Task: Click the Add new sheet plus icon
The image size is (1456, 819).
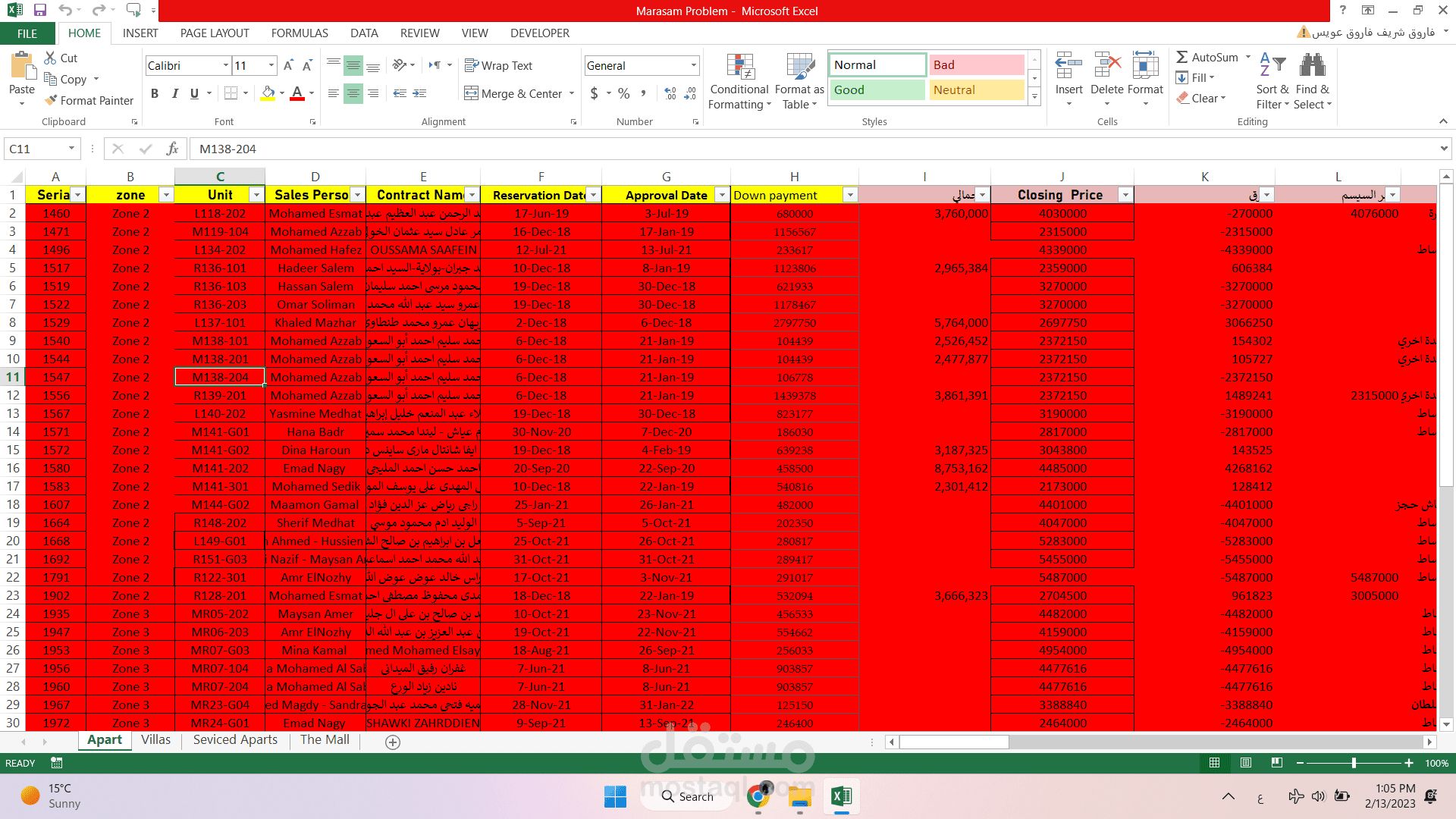Action: click(x=393, y=742)
